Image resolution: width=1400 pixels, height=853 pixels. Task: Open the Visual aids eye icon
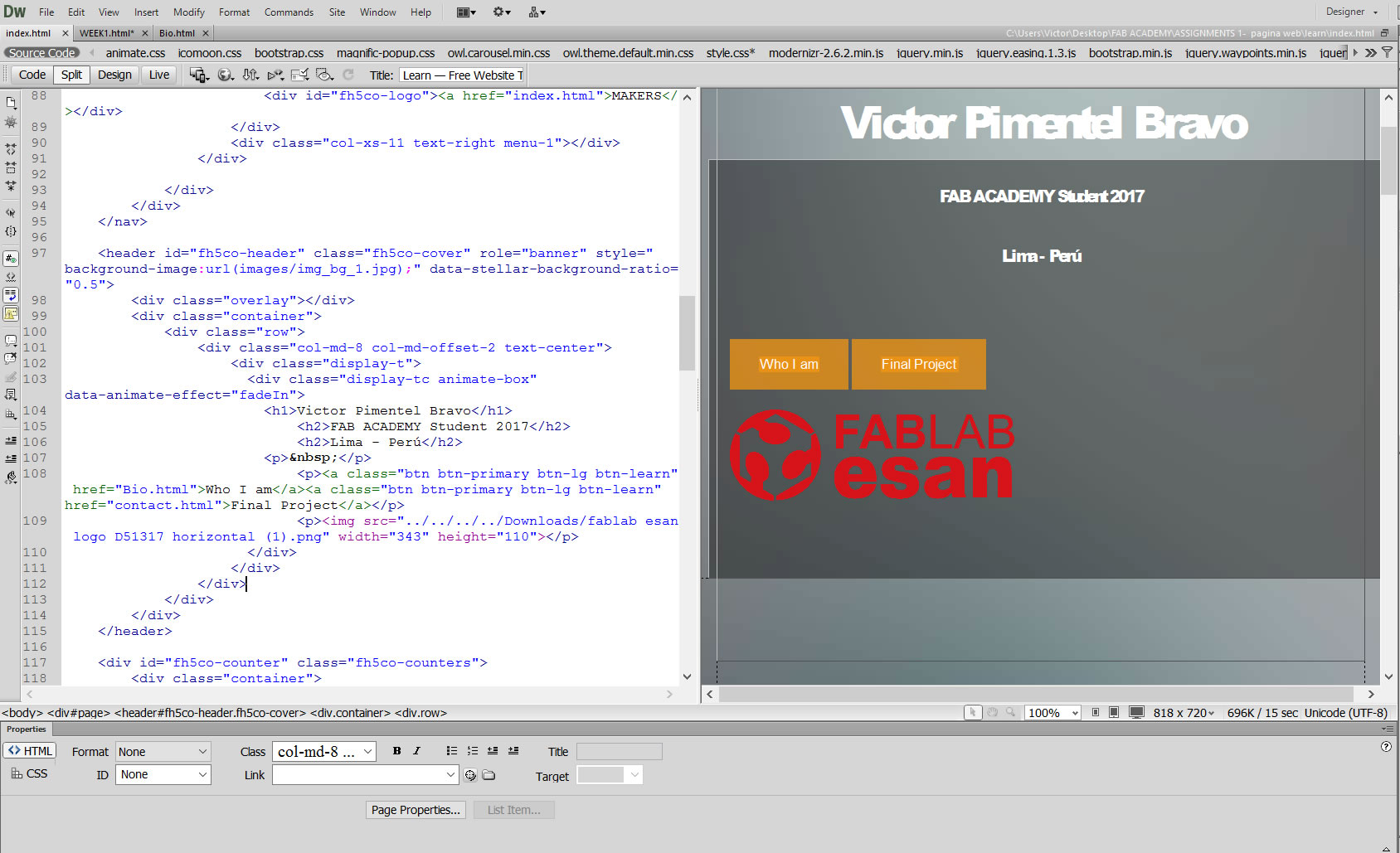(325, 75)
